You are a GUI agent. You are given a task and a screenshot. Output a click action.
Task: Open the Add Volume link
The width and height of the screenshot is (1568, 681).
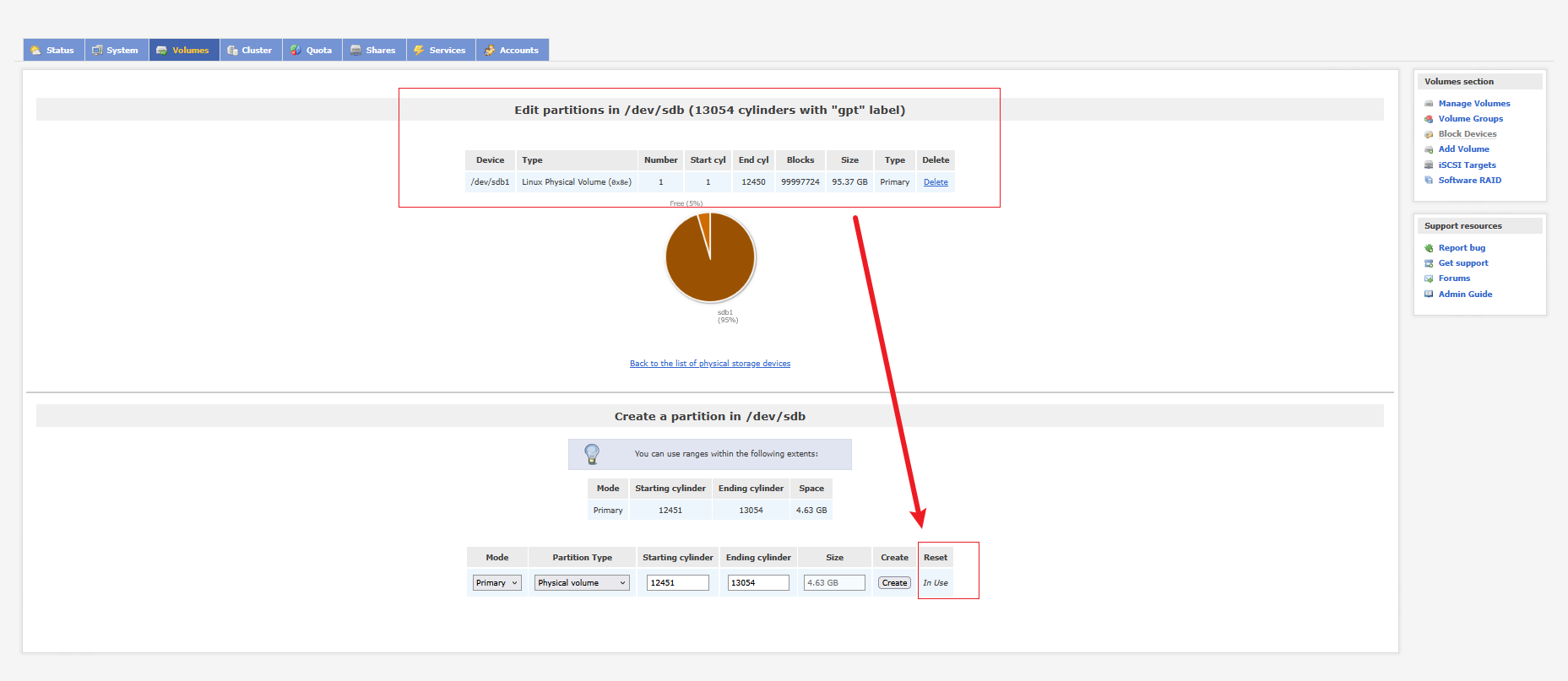tap(1464, 149)
